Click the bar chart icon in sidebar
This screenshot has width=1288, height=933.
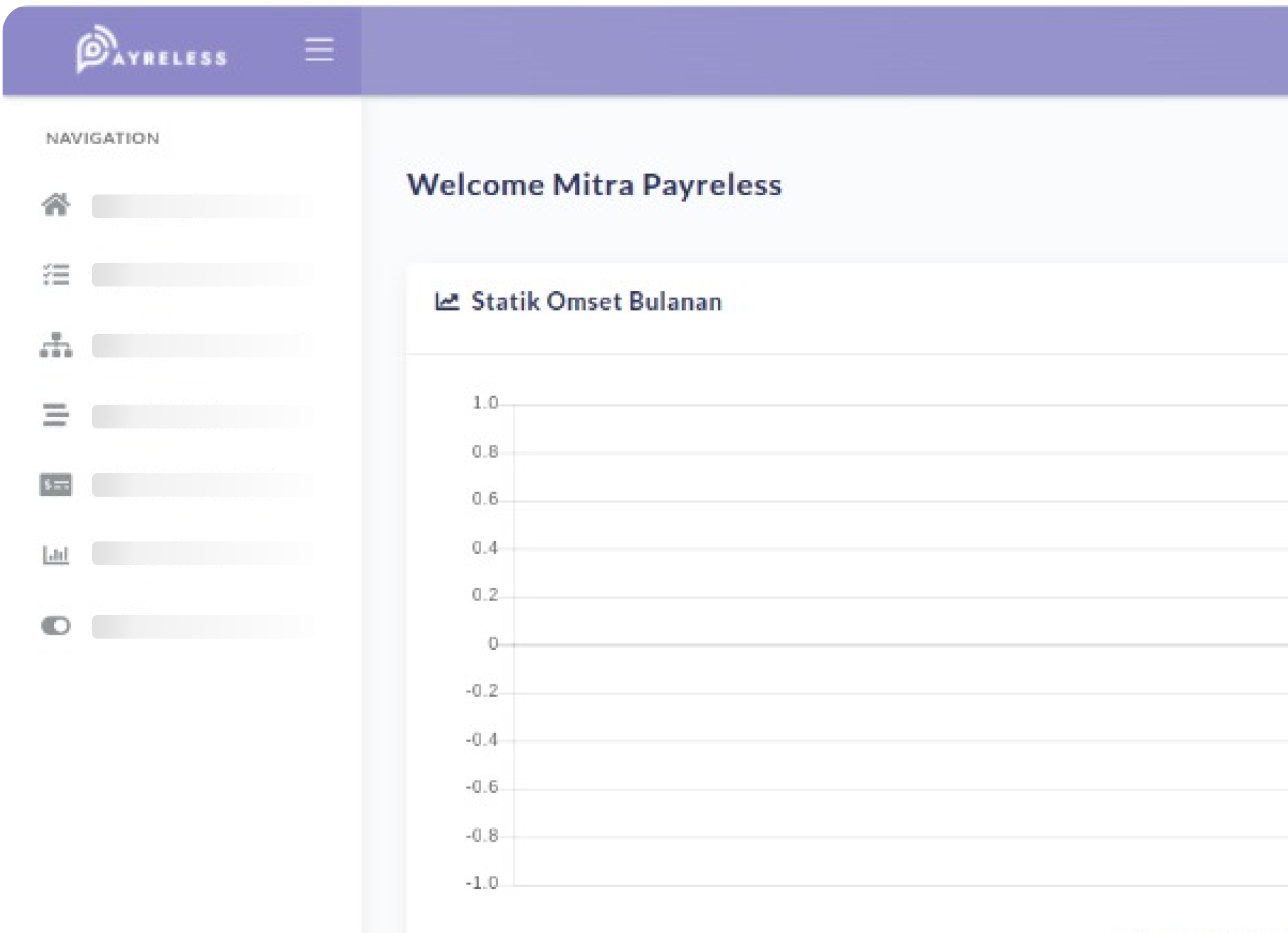tap(56, 555)
